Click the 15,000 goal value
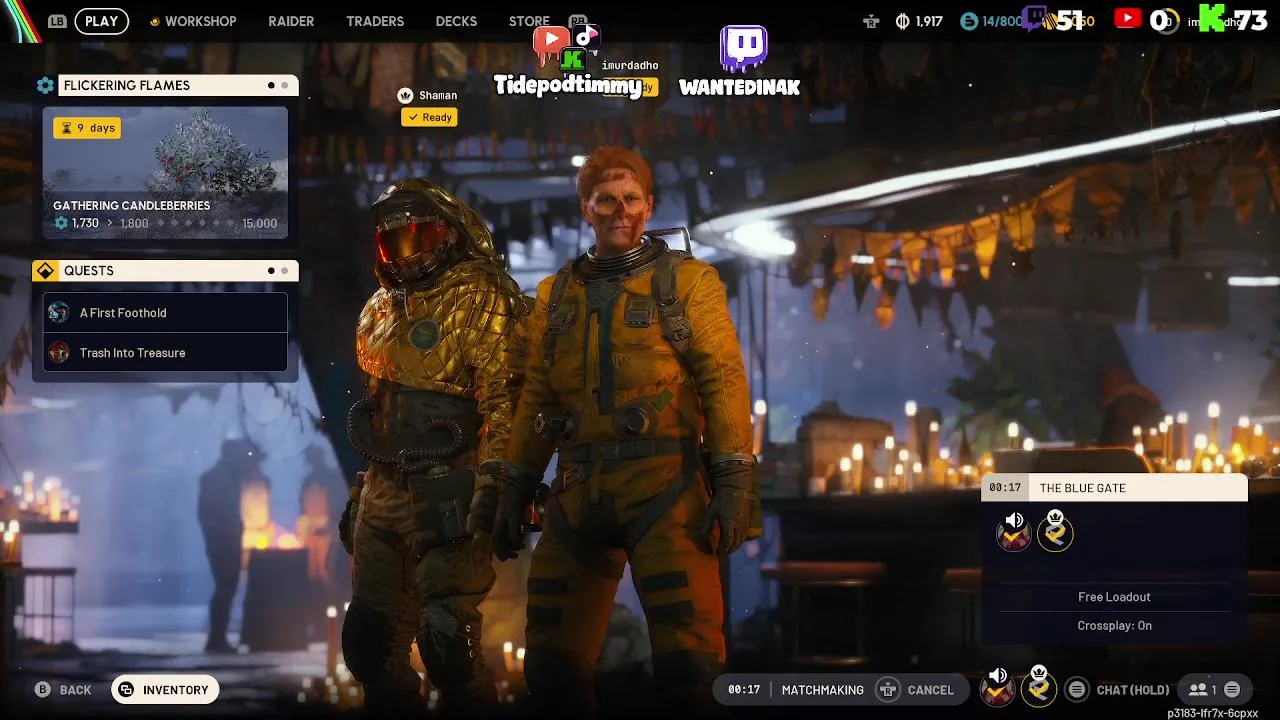 [259, 223]
